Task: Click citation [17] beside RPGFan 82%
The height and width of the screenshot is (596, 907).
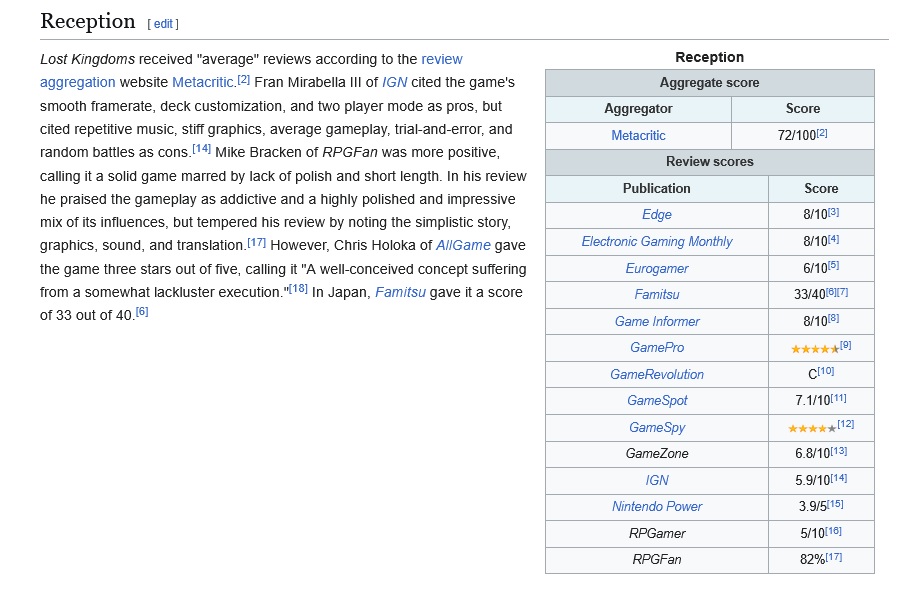Action: [x=834, y=557]
